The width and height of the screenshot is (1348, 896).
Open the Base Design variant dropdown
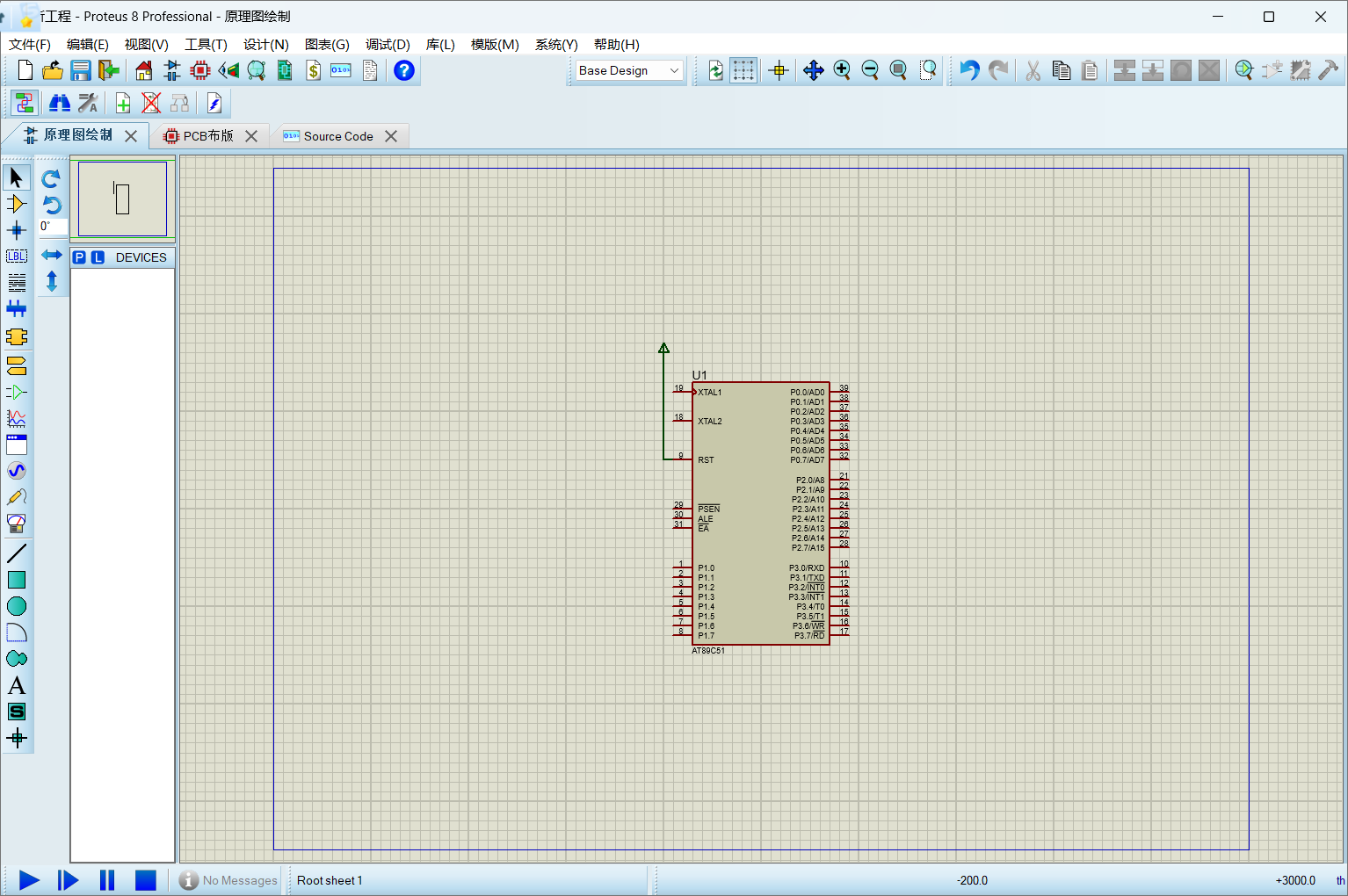point(629,70)
